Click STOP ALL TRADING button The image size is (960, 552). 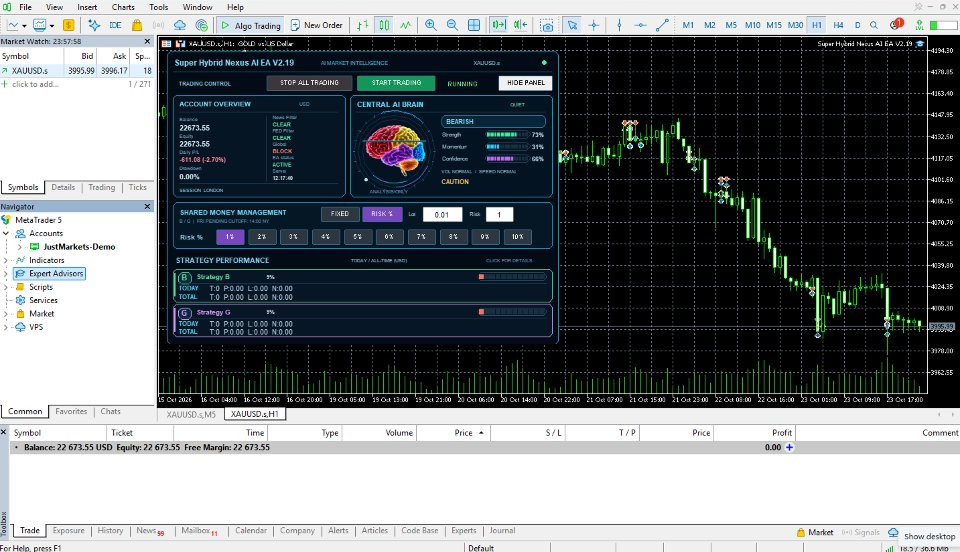309,83
